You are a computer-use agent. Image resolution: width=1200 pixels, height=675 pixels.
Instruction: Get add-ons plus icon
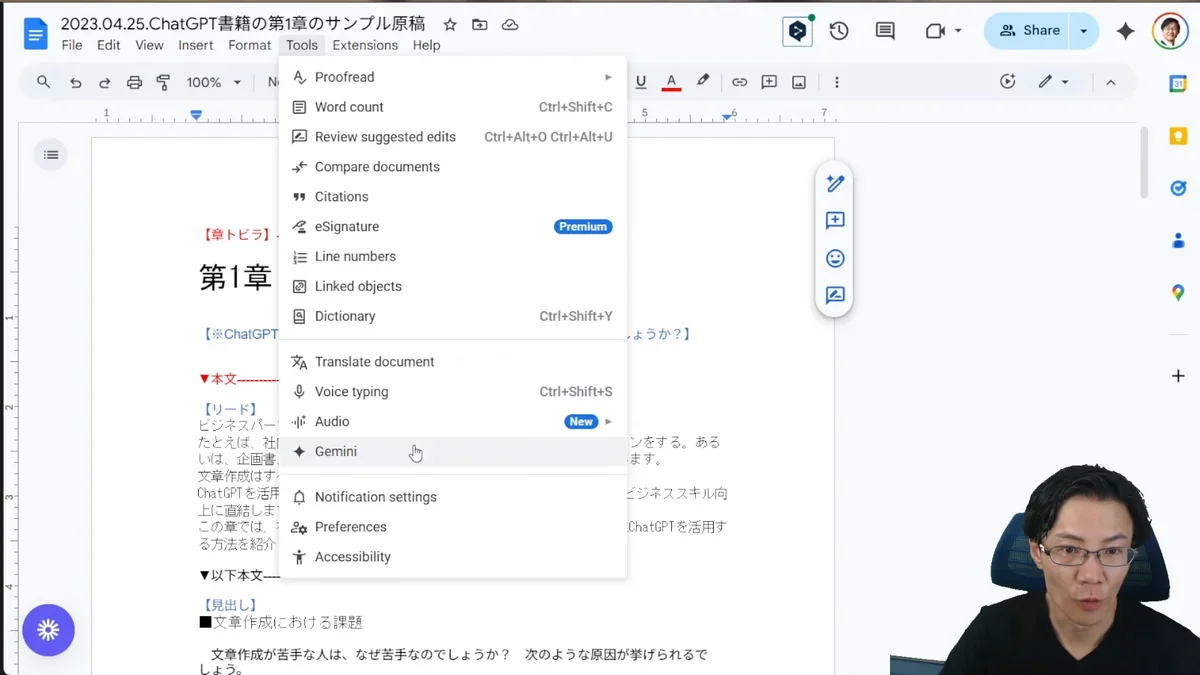point(1178,376)
